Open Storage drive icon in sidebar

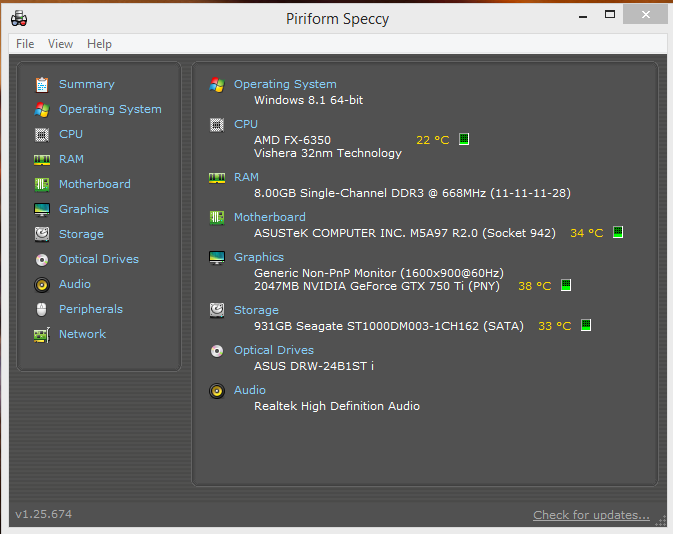(42, 234)
